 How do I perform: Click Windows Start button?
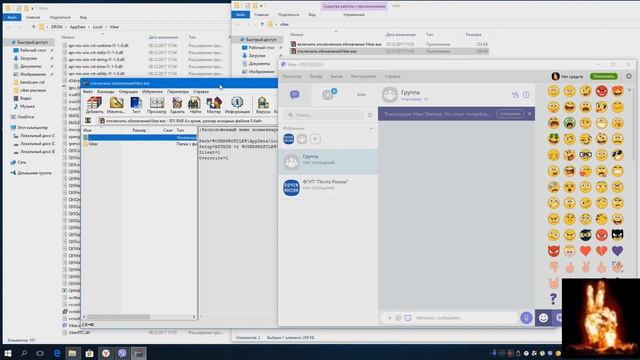8,353
